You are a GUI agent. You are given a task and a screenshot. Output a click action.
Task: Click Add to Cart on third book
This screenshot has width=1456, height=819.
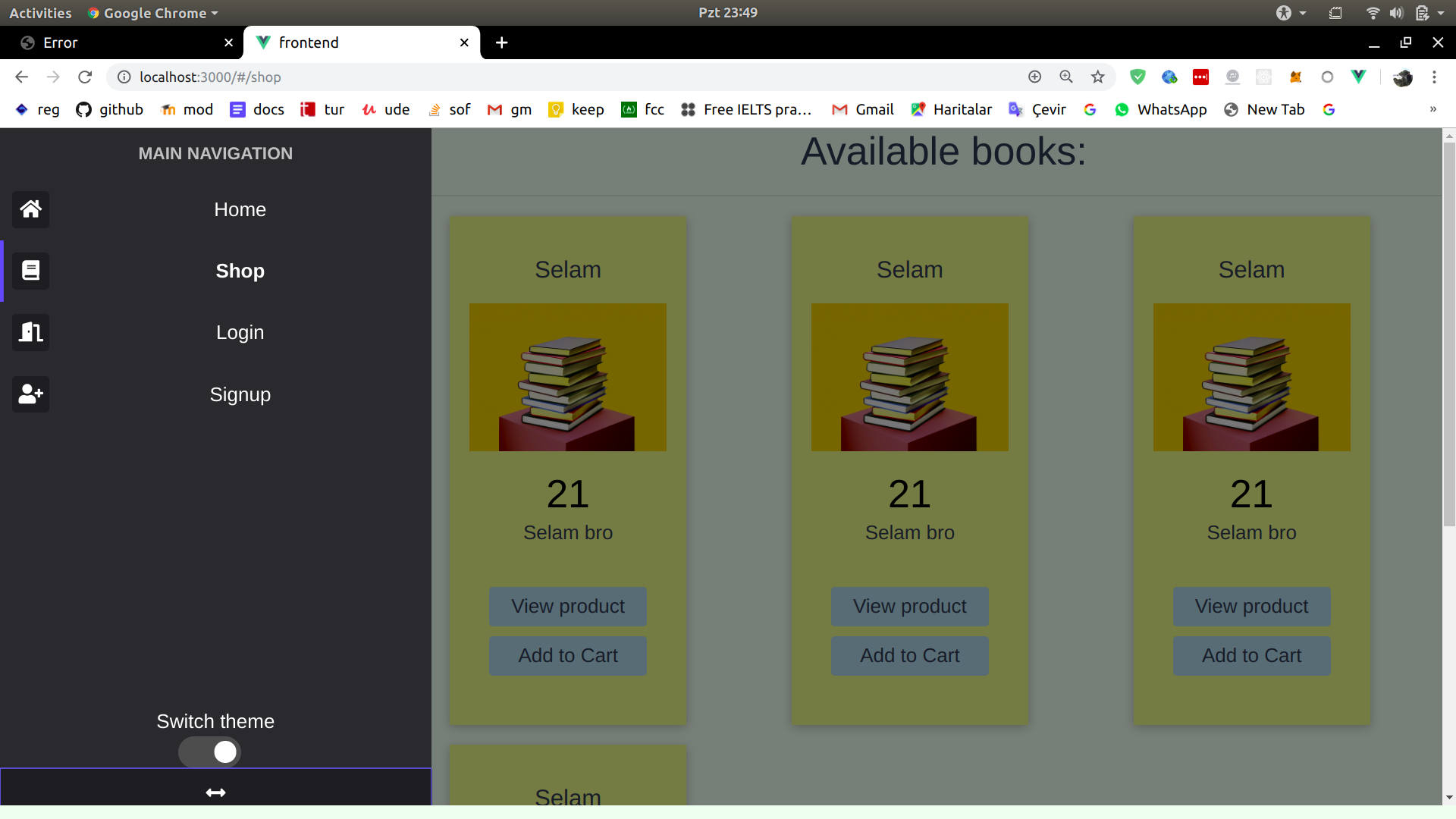point(1251,655)
